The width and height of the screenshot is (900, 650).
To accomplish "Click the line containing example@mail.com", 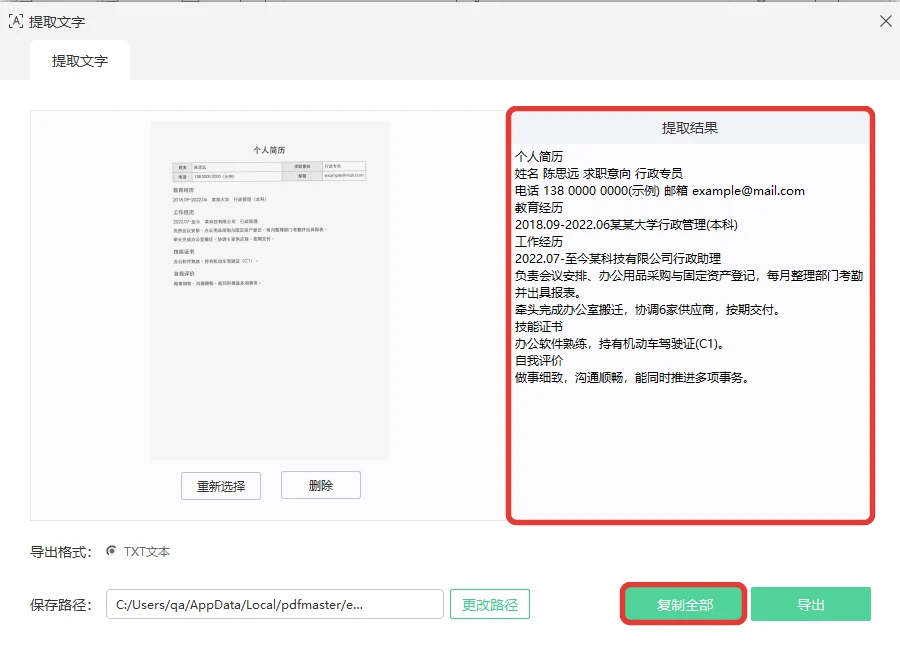I will [x=660, y=191].
